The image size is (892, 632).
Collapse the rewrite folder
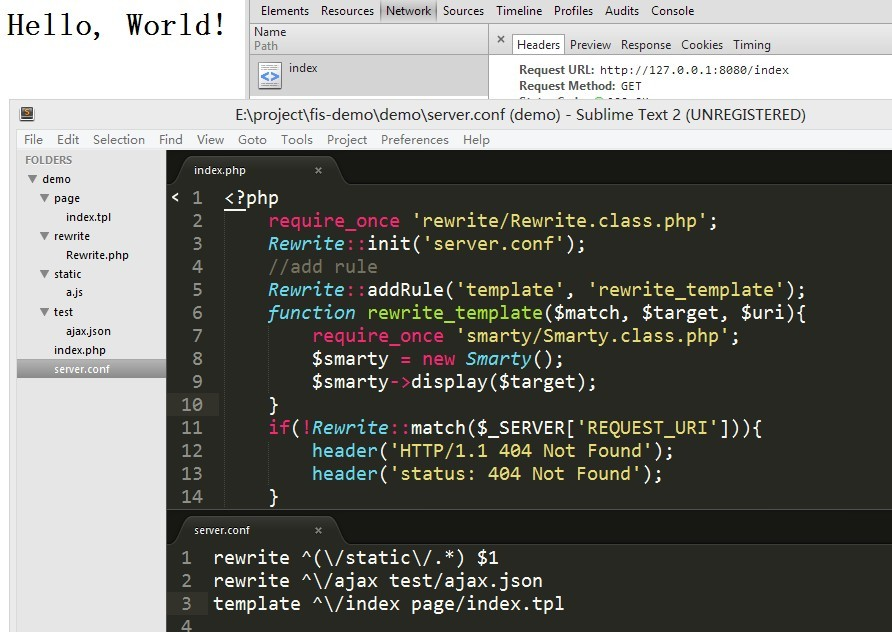point(44,236)
